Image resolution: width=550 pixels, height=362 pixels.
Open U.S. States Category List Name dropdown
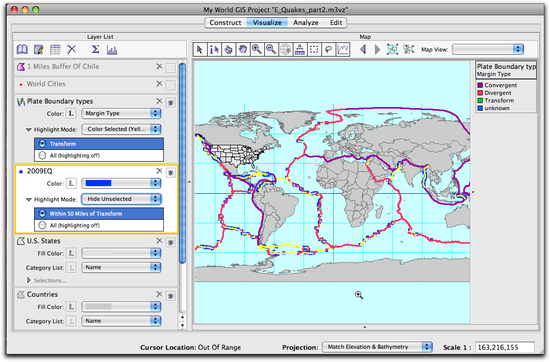121,267
